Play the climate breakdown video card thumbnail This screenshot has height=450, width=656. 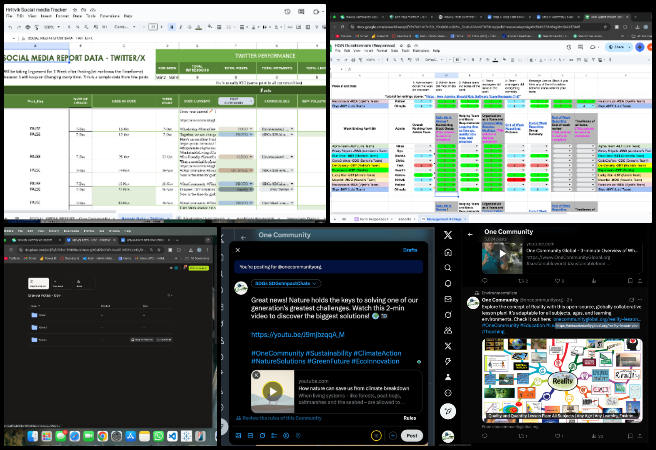tap(272, 391)
